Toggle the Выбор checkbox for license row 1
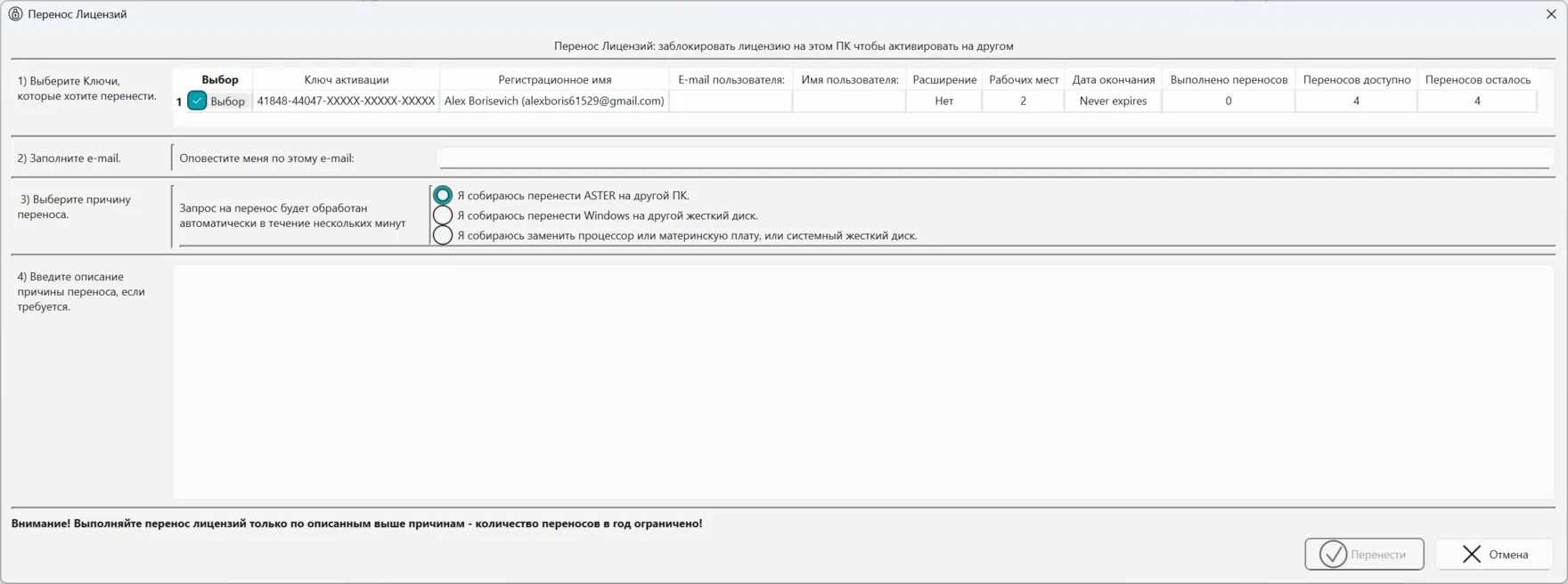This screenshot has height=584, width=1568. [x=198, y=101]
